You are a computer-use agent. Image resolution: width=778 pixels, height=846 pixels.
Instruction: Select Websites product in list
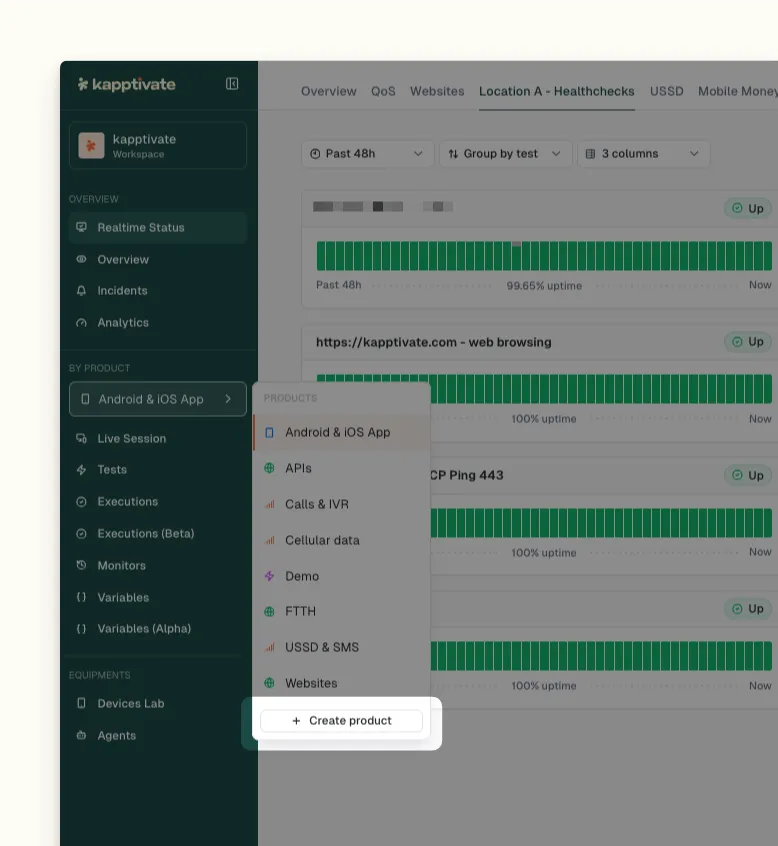click(x=342, y=683)
